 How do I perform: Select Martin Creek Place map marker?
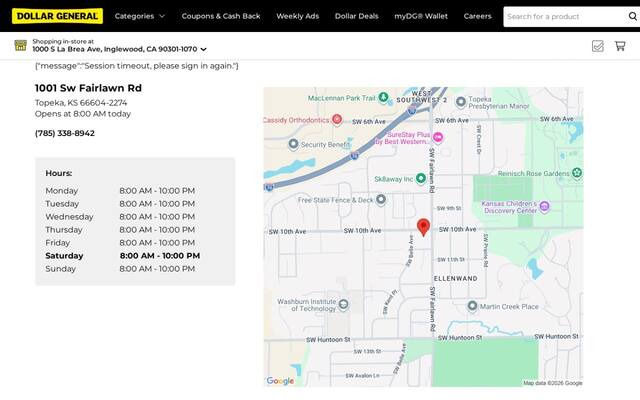pos(472,306)
